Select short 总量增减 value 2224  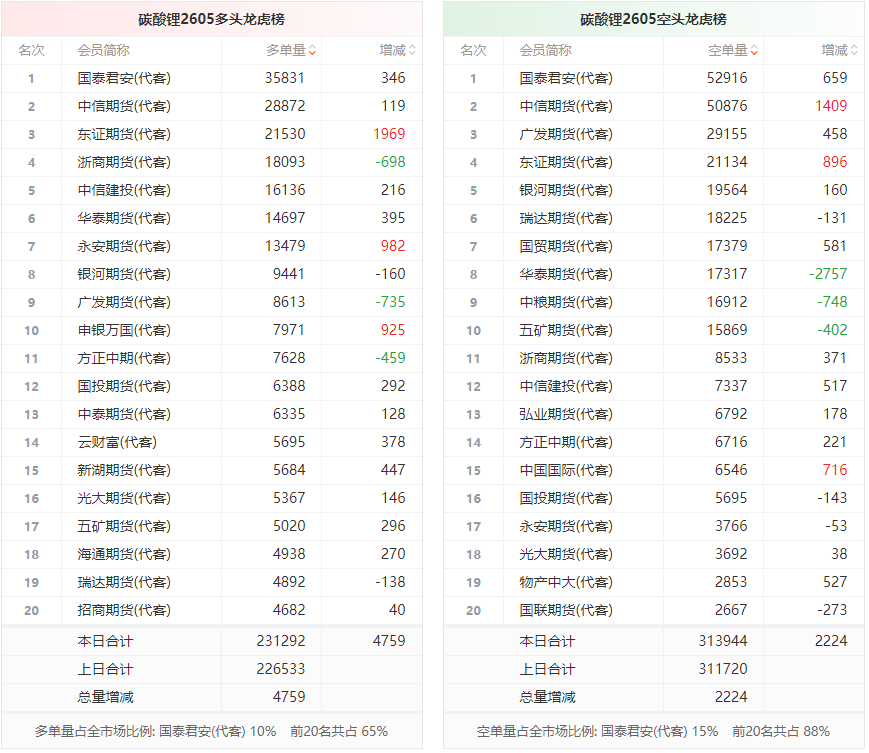731,697
